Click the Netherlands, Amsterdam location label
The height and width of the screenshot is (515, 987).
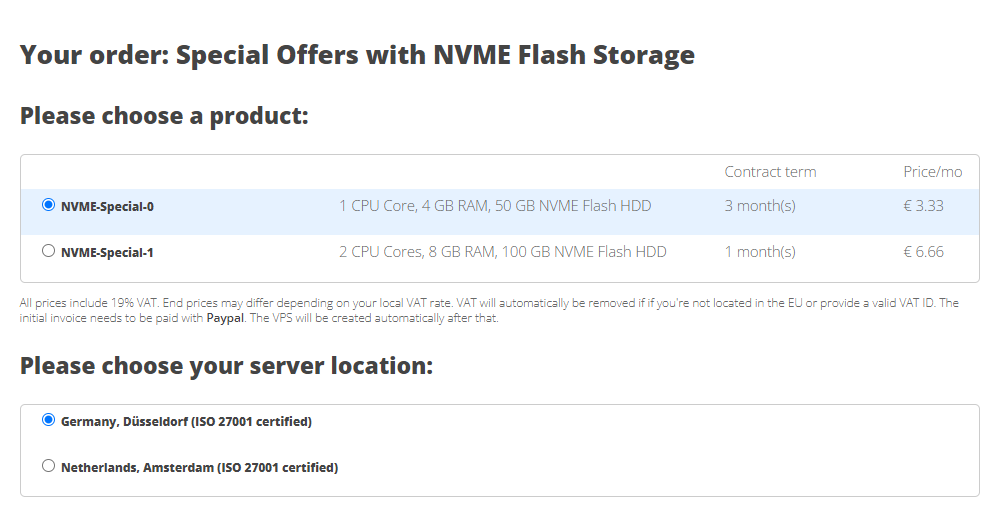coord(199,468)
